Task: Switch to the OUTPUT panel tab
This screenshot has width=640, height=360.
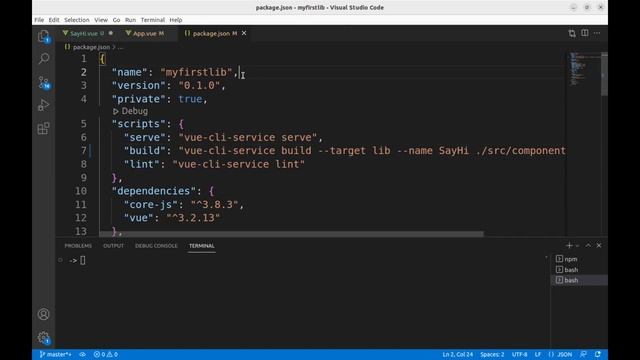Action: pos(113,246)
